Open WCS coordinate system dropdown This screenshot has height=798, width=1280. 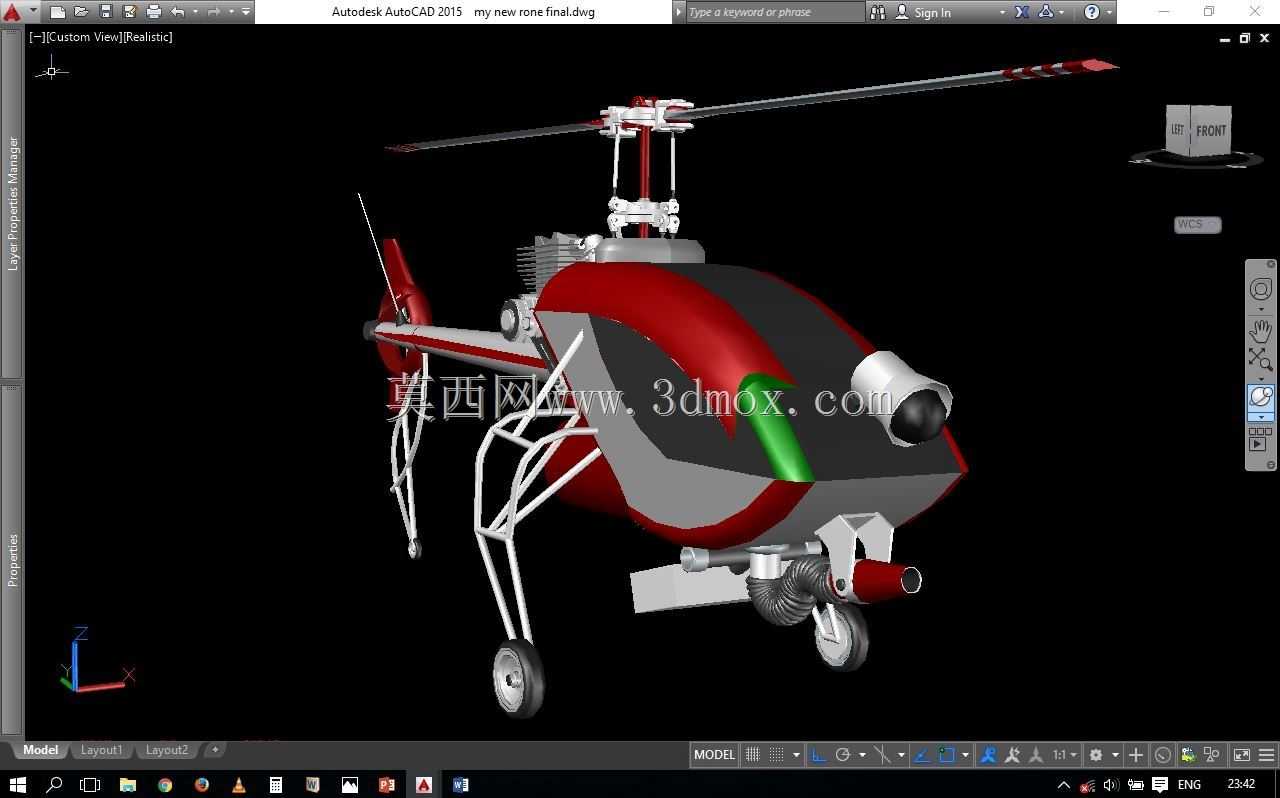pyautogui.click(x=1198, y=224)
